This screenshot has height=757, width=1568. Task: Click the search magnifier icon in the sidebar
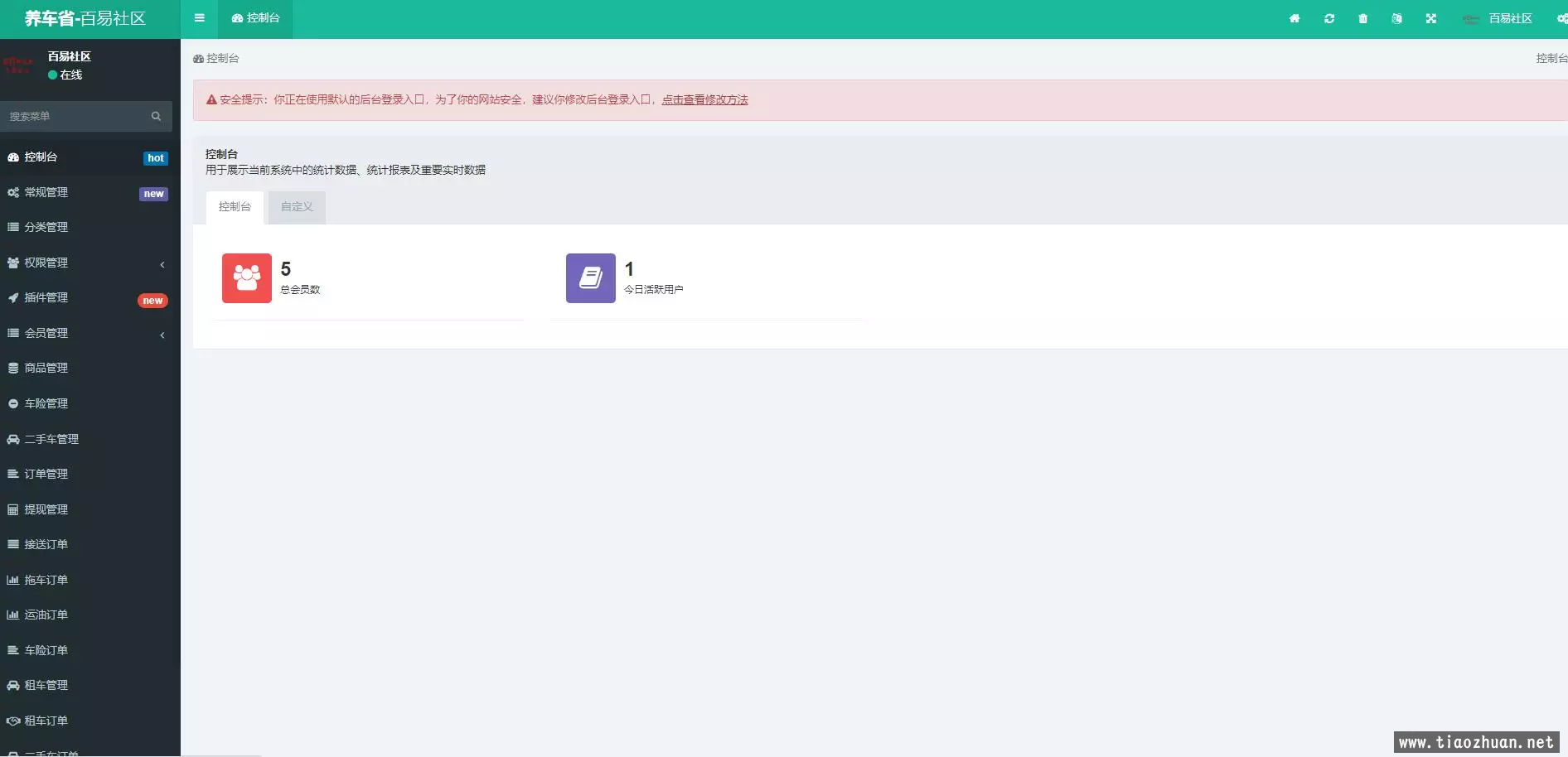[156, 117]
